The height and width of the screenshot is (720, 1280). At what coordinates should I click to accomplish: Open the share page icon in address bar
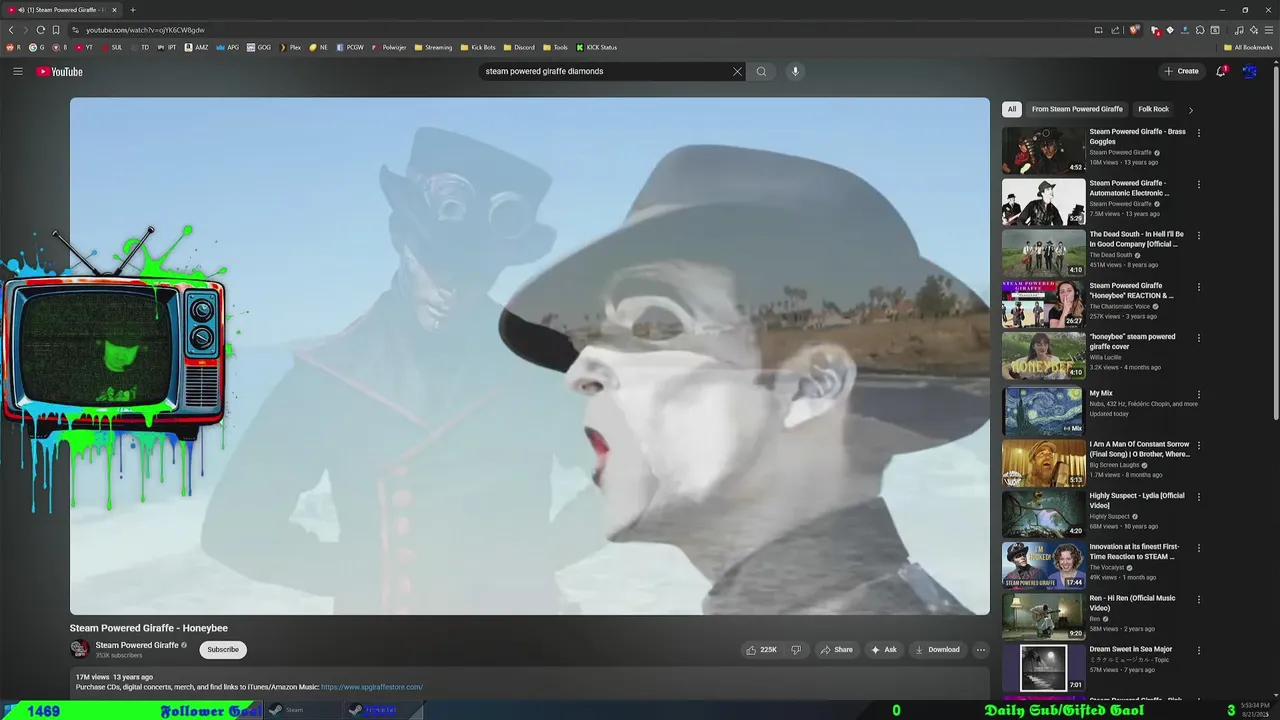1115,30
